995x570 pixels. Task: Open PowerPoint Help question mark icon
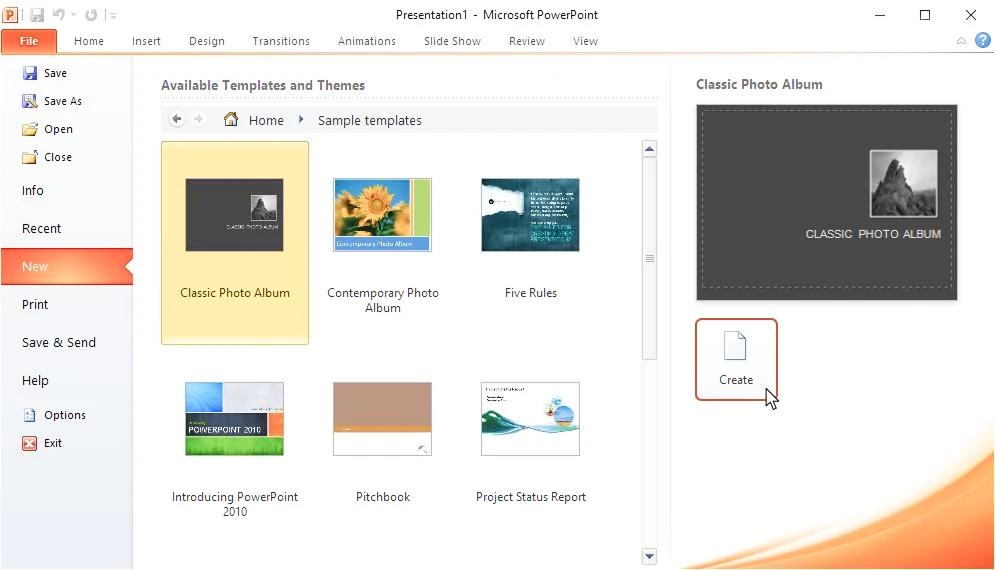coord(982,41)
